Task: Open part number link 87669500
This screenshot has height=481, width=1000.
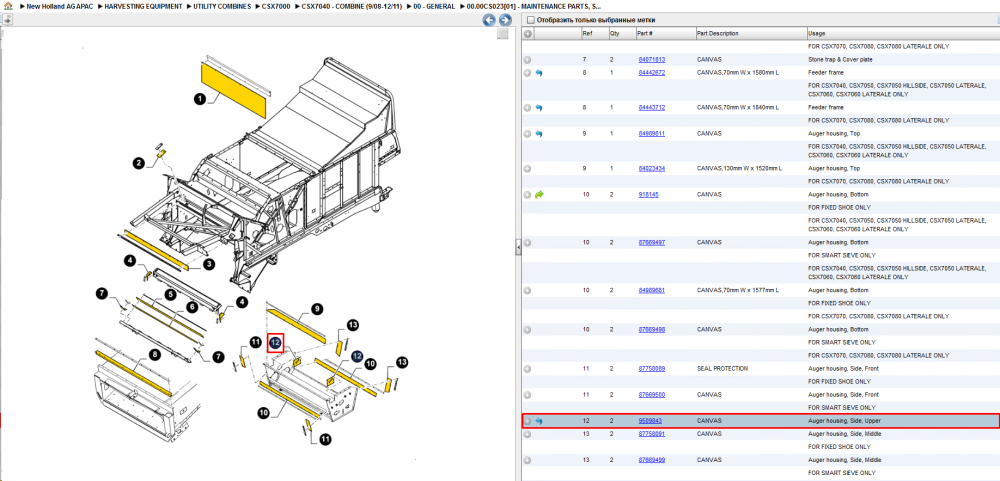Action: [x=652, y=395]
